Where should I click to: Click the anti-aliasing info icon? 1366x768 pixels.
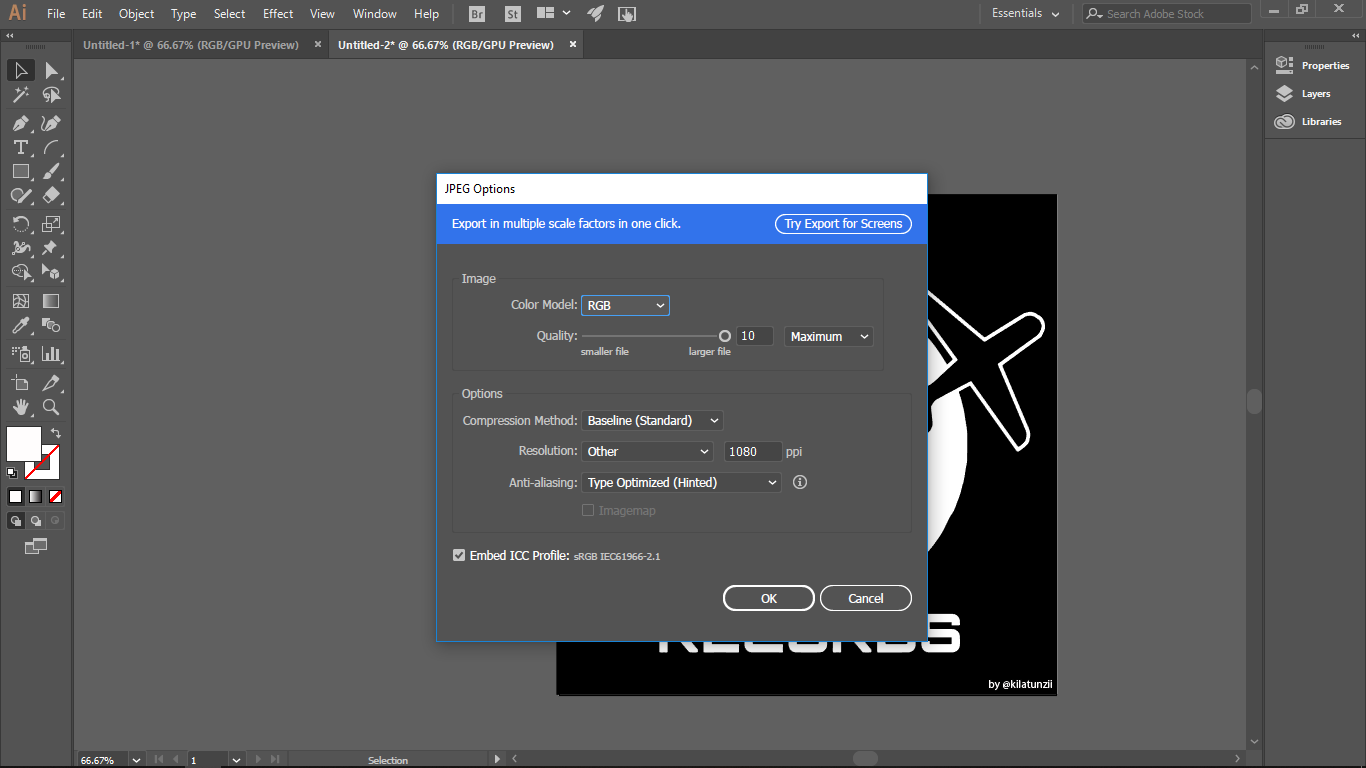pos(799,482)
